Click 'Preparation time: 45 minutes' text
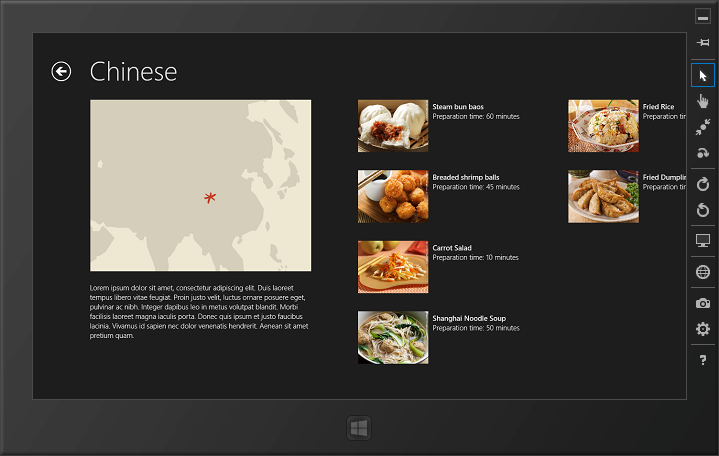This screenshot has width=719, height=456. (476, 187)
